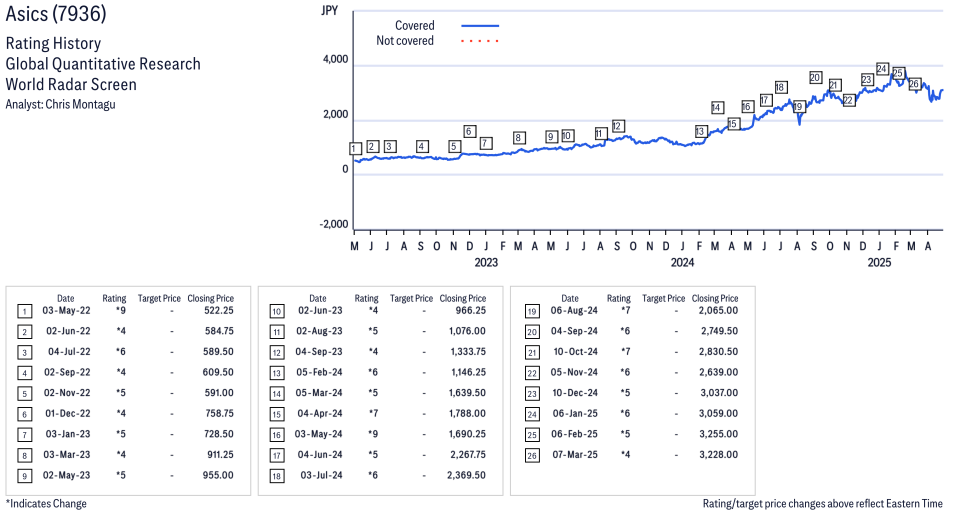Click the blue Covered legend line sample
954x510 pixels.
480,26
